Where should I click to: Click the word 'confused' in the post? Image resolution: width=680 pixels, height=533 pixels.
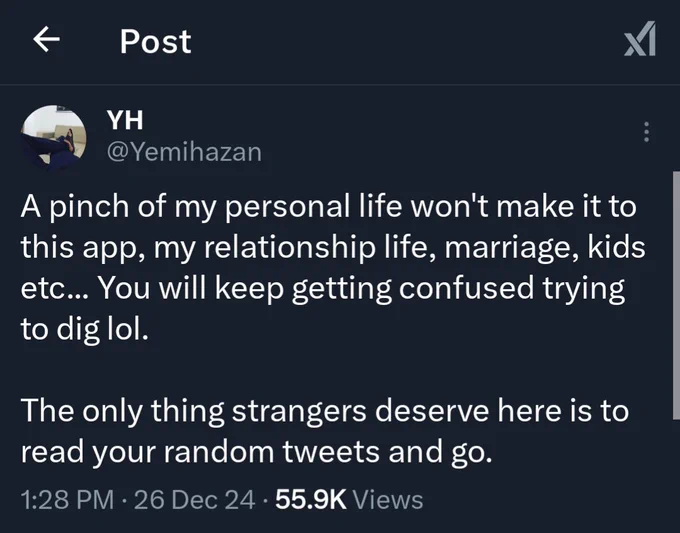(466, 288)
